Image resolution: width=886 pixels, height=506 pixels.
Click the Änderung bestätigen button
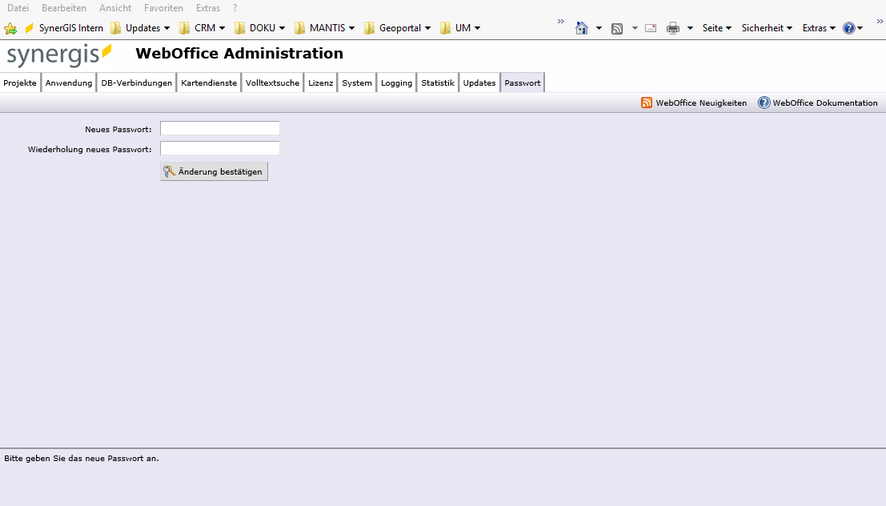(214, 171)
